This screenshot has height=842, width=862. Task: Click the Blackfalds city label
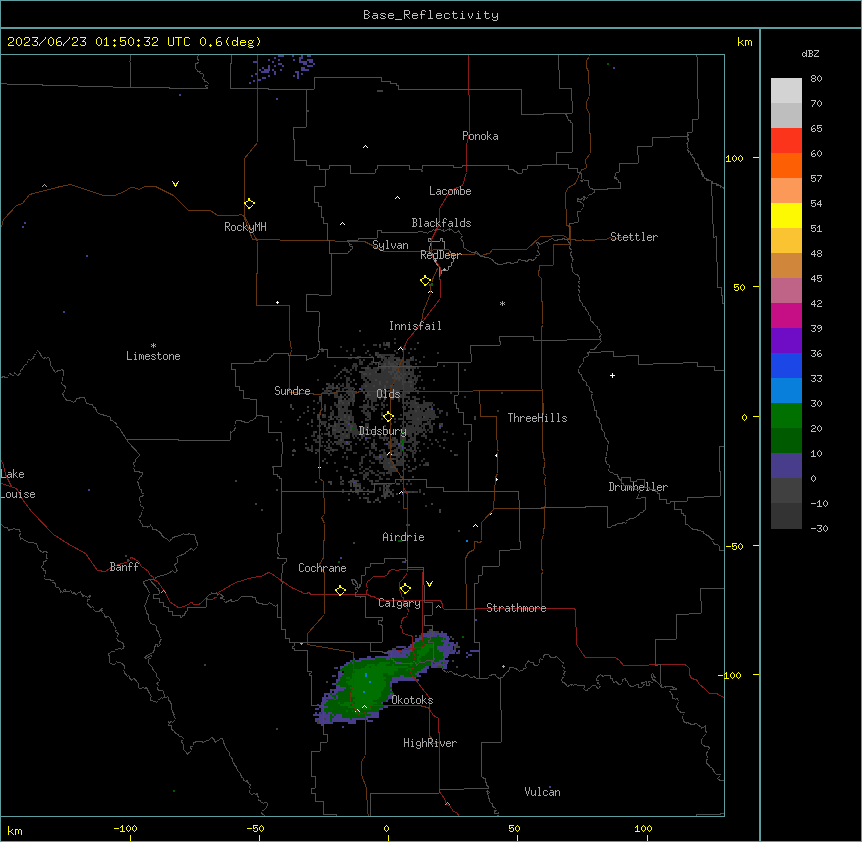tap(441, 223)
